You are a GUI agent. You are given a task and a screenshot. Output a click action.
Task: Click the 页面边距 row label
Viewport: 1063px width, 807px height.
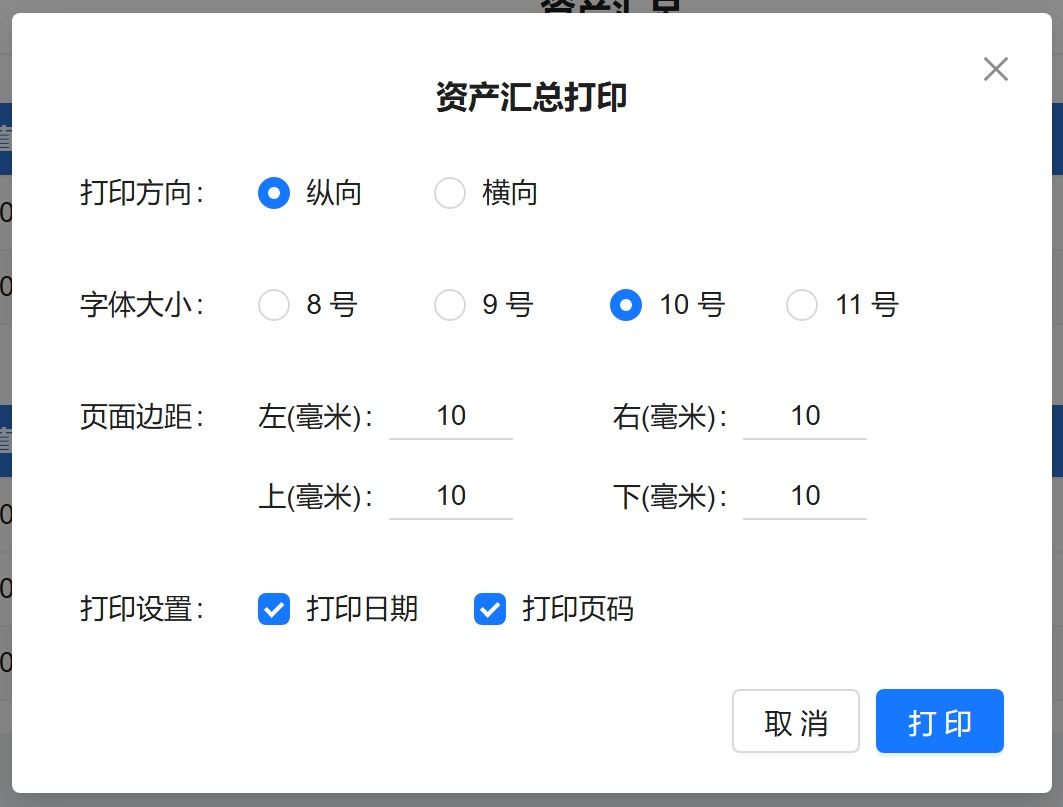[141, 417]
